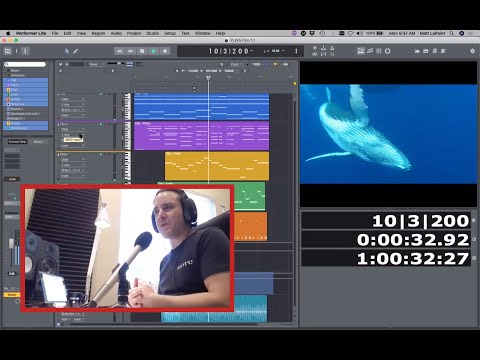Click the search field in track list
This screenshot has width=480, height=360.
click(25, 64)
